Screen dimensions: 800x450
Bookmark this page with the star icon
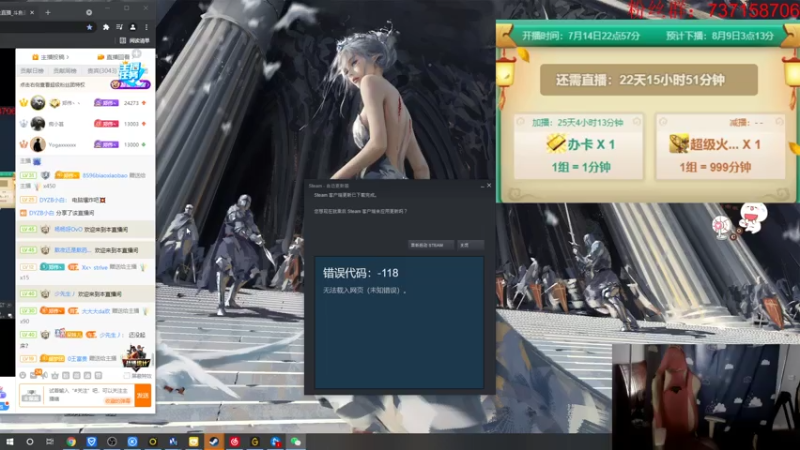tap(90, 27)
